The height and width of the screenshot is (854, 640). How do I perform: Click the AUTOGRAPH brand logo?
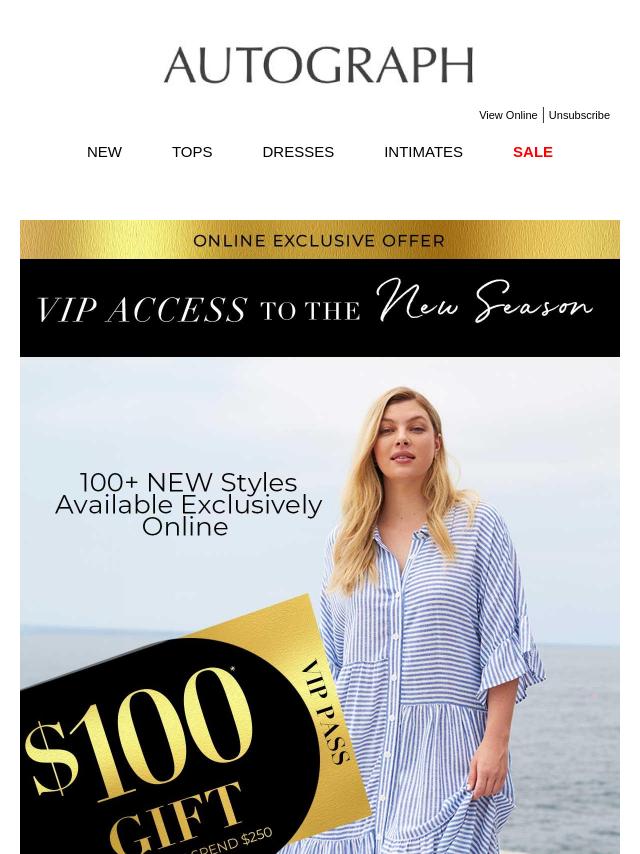pos(319,65)
